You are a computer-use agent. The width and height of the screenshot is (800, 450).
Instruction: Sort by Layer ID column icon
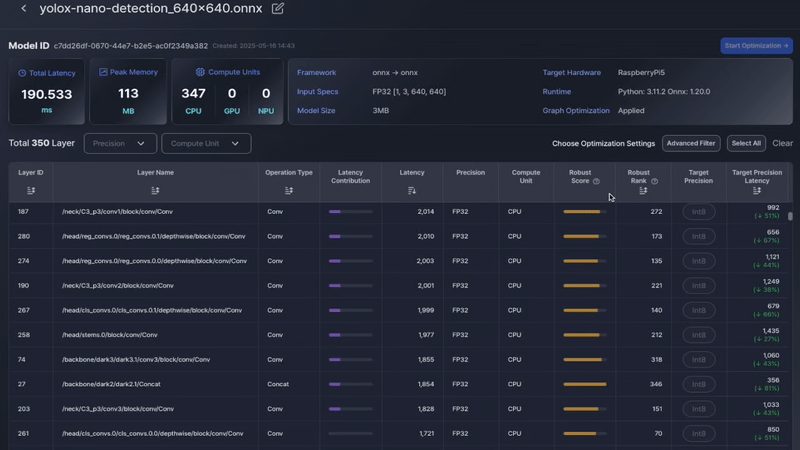click(31, 190)
